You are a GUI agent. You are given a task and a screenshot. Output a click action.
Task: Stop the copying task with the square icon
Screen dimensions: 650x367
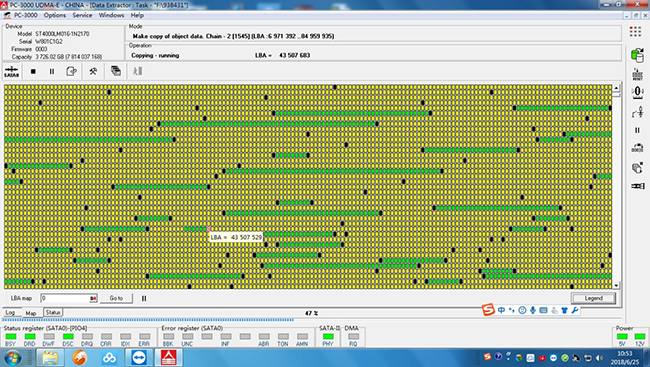point(33,71)
